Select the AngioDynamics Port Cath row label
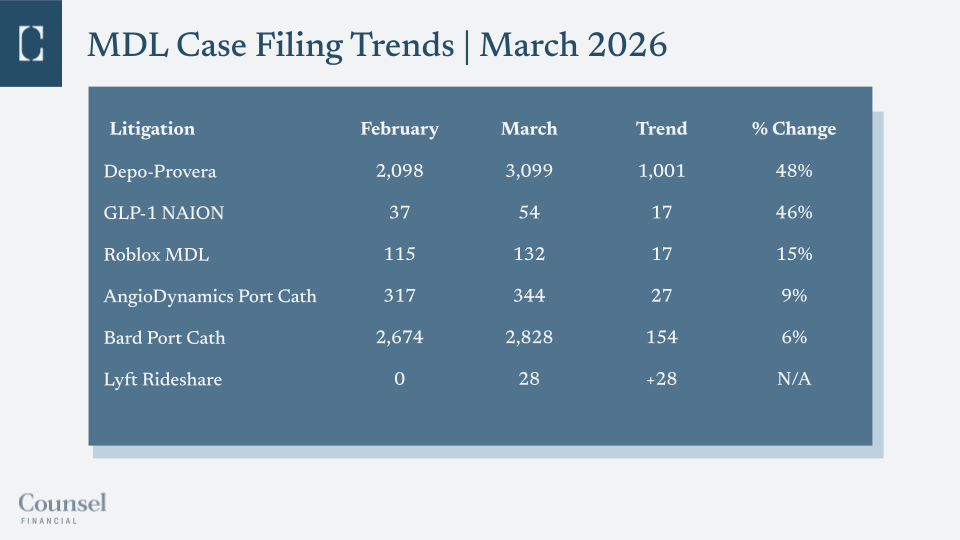This screenshot has width=960, height=540. [x=210, y=296]
